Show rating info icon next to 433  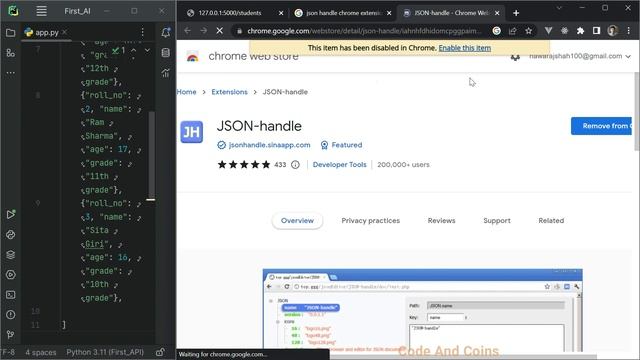coord(295,164)
